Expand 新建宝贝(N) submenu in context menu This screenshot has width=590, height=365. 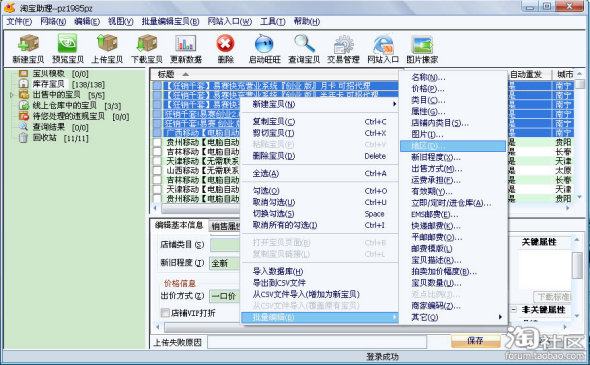click(320, 104)
